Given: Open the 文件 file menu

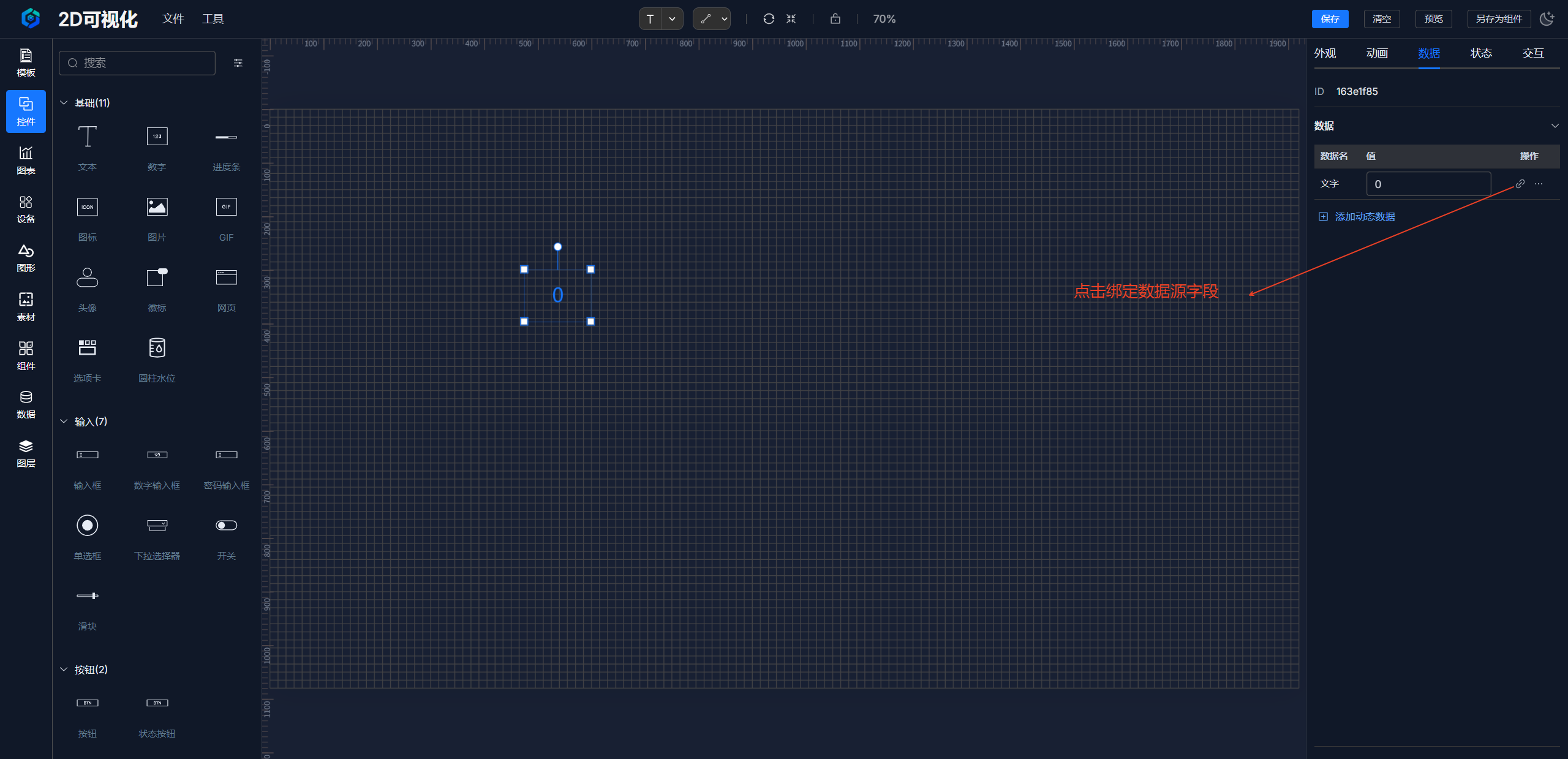Looking at the screenshot, I should tap(173, 19).
